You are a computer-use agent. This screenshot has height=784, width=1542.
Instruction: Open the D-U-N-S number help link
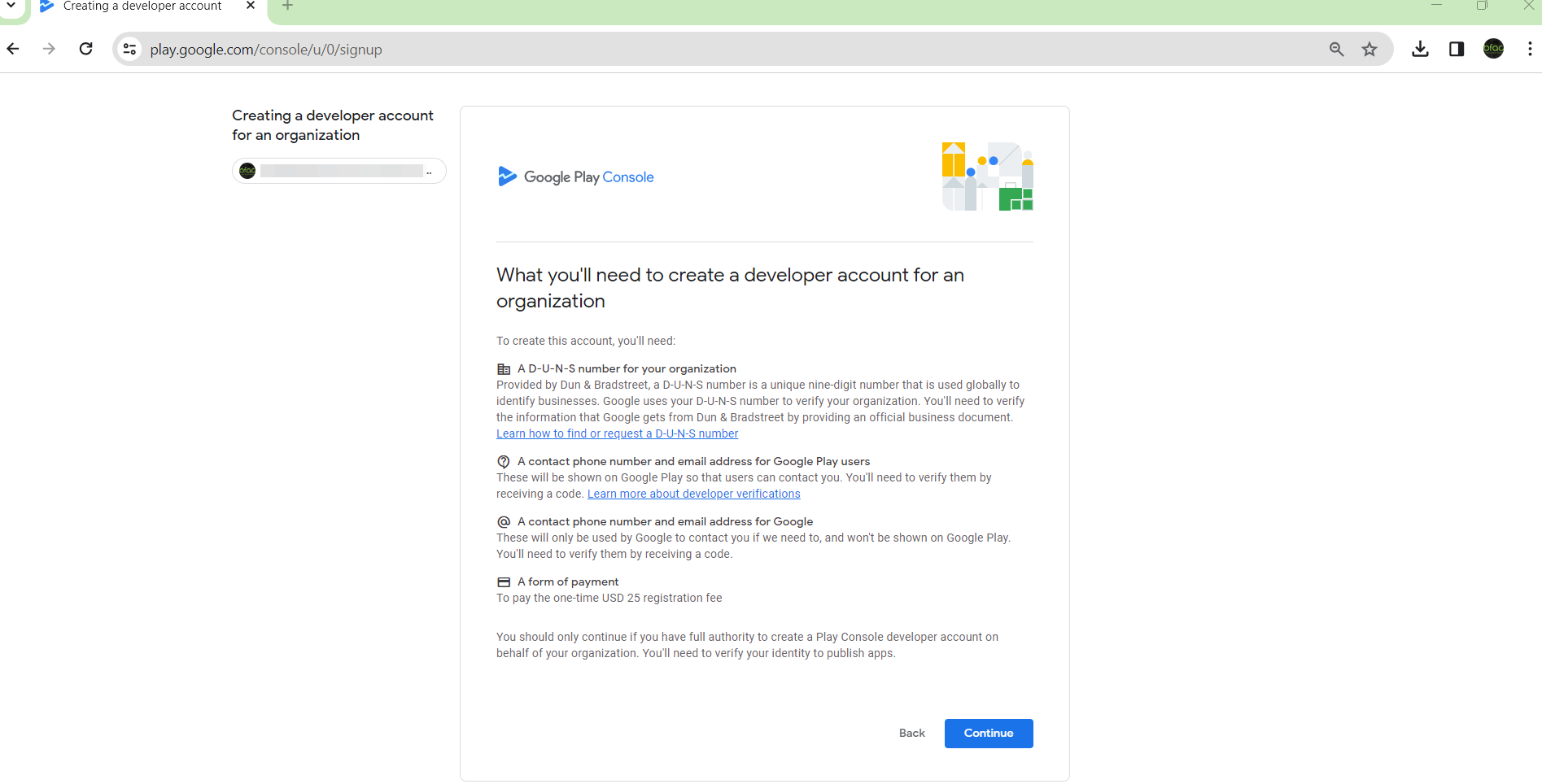click(617, 433)
